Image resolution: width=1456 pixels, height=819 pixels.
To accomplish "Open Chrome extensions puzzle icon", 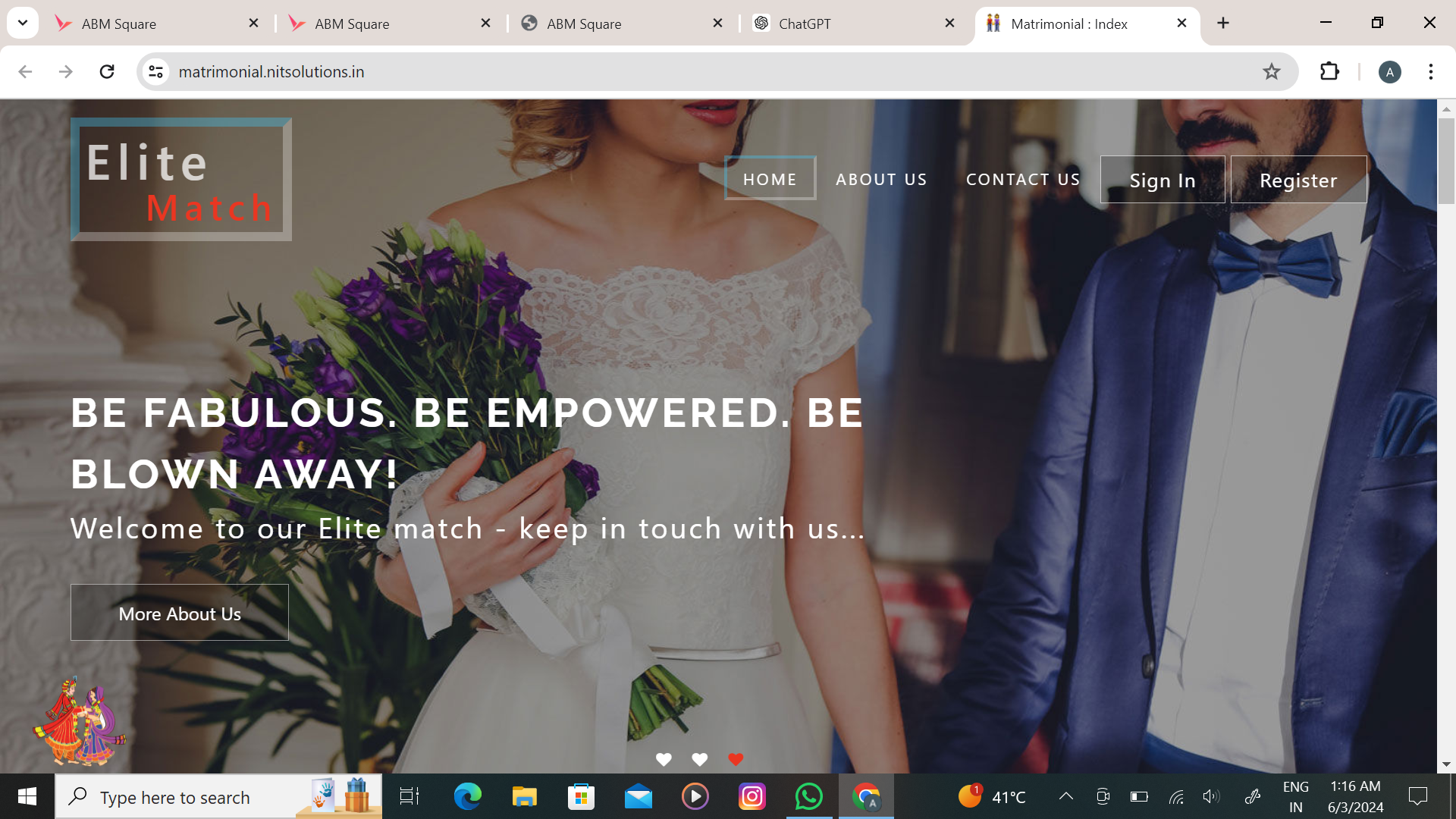I will pyautogui.click(x=1329, y=71).
